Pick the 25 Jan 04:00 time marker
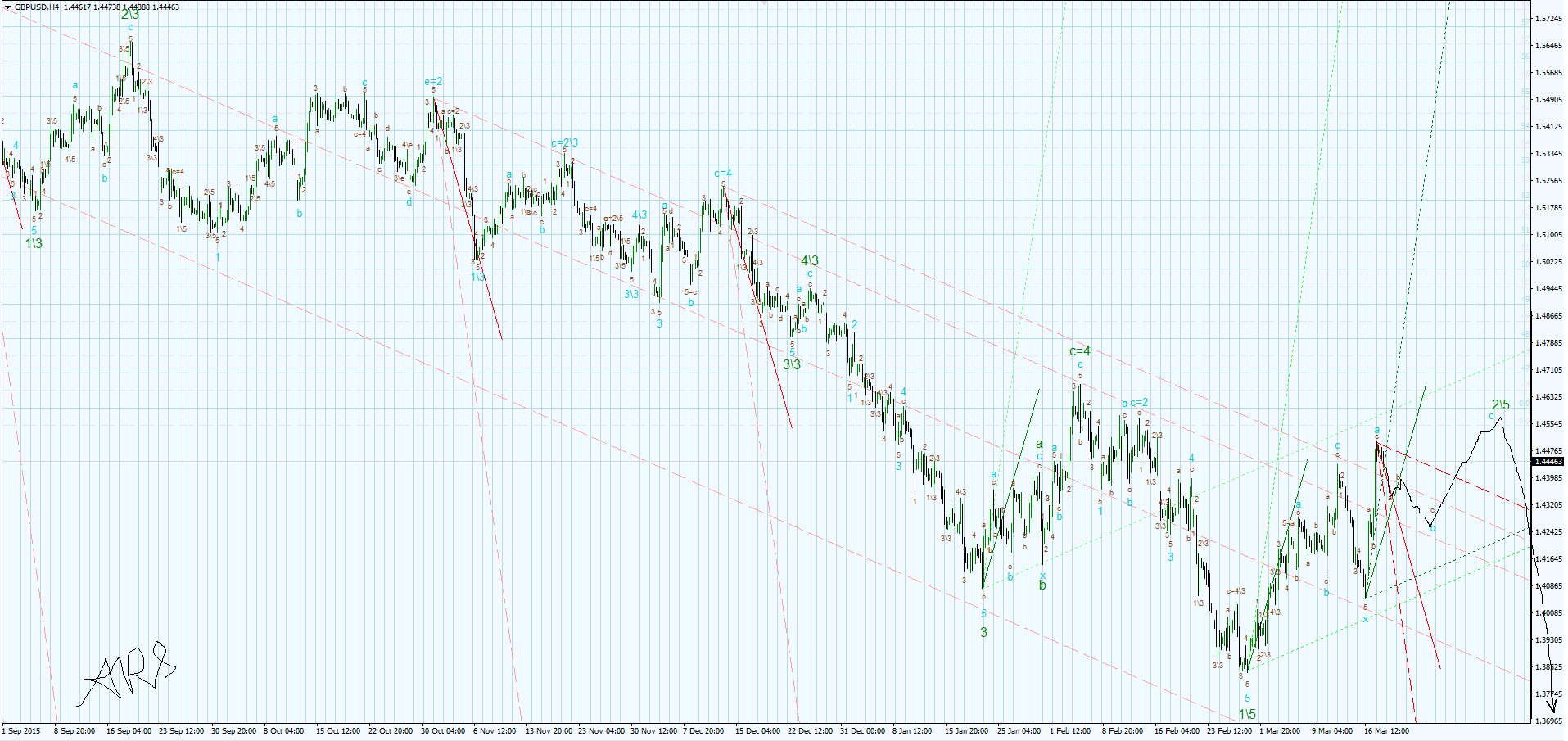 pyautogui.click(x=1019, y=730)
